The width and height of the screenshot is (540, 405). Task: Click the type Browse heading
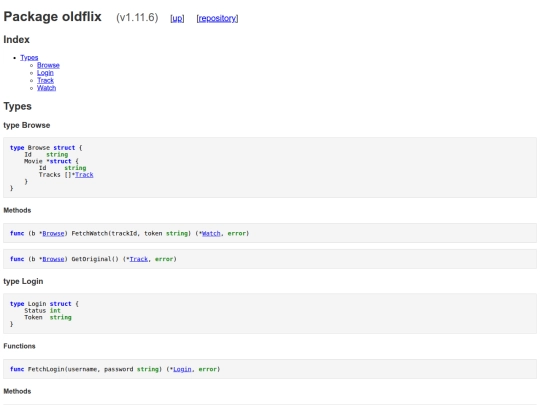tap(27, 125)
